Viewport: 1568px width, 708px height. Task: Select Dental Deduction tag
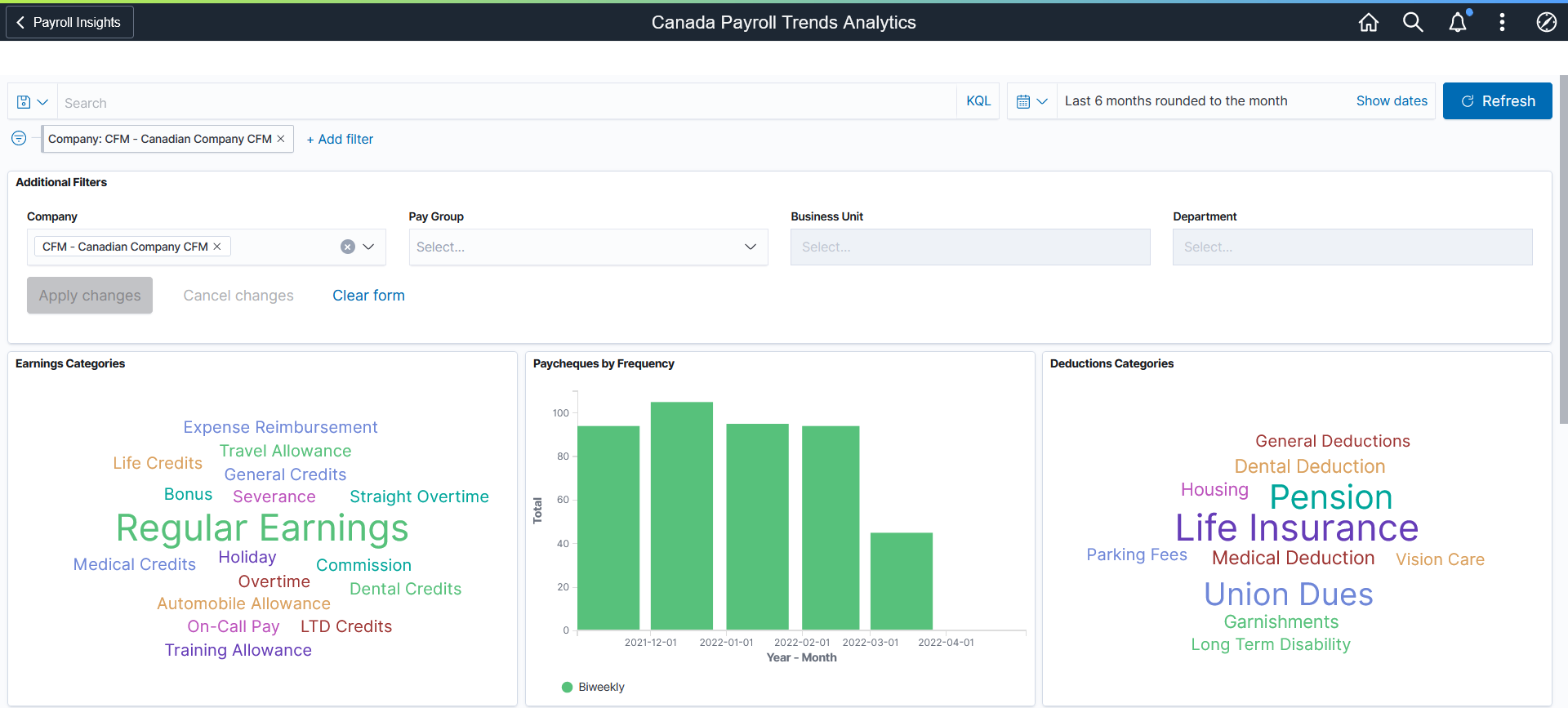(x=1310, y=466)
